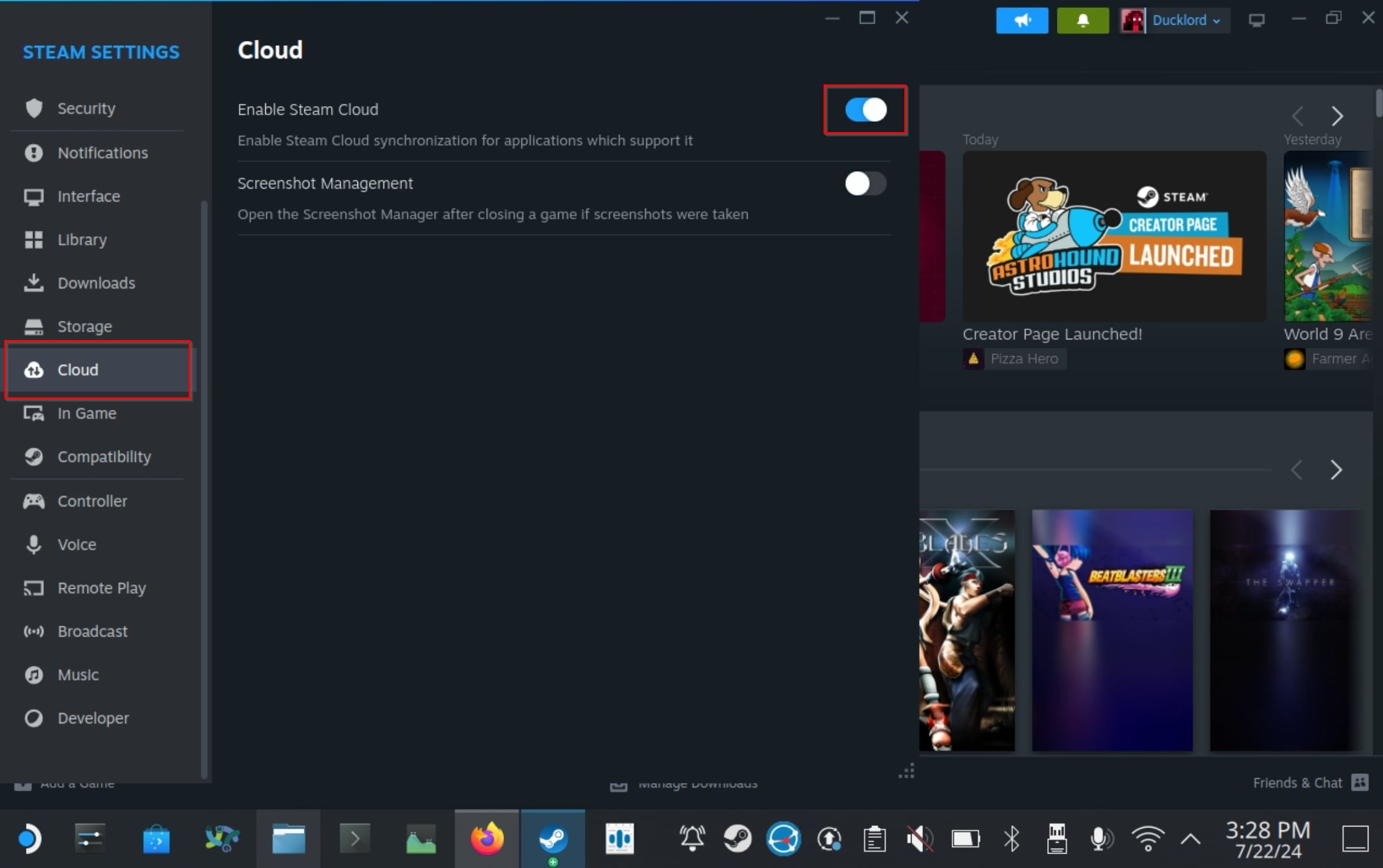
Task: Open the BeatBlasters III game cover
Action: (x=1112, y=631)
